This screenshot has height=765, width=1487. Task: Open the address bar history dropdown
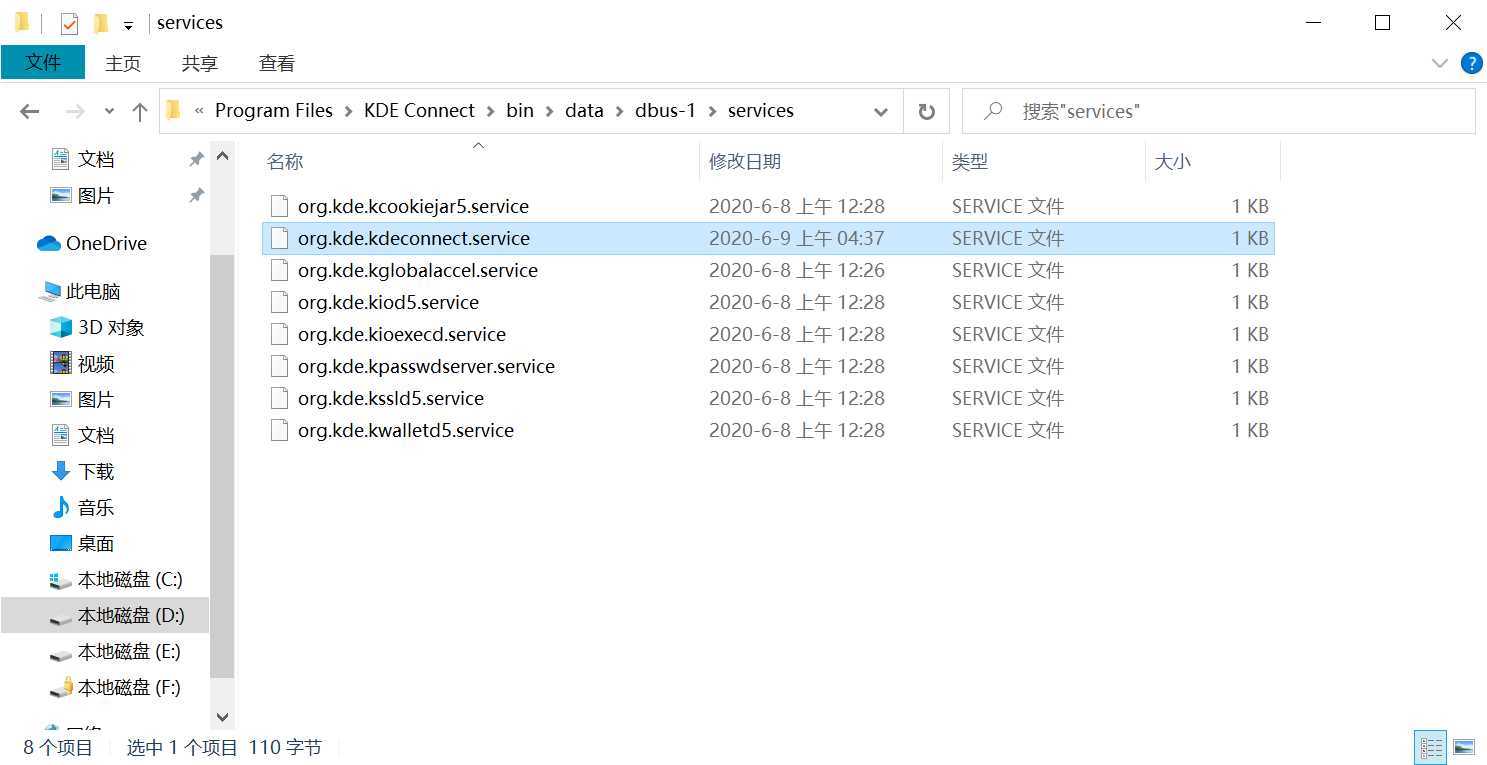pyautogui.click(x=881, y=112)
